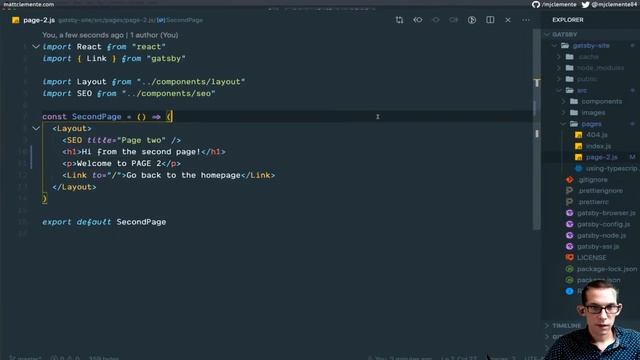Open gatsby-config.js in explorer

(603, 224)
